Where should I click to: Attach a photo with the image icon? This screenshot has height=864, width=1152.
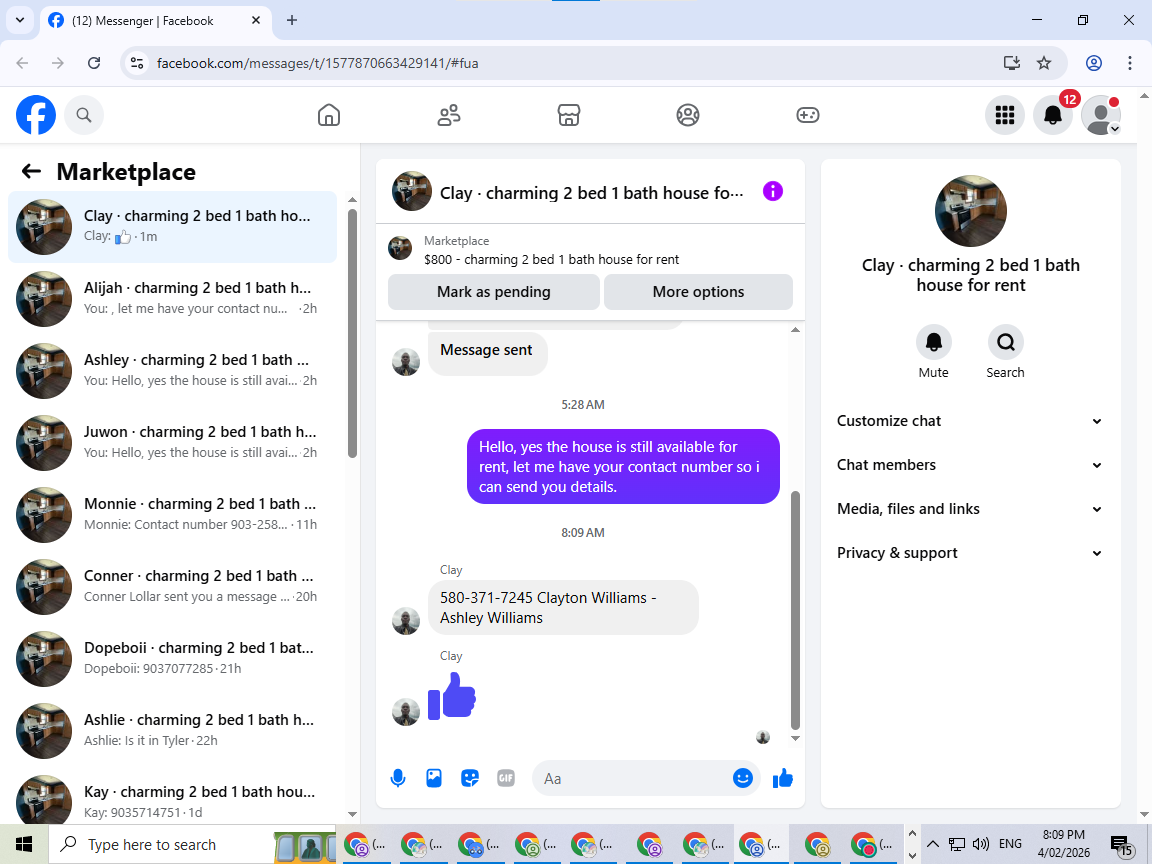tap(433, 778)
